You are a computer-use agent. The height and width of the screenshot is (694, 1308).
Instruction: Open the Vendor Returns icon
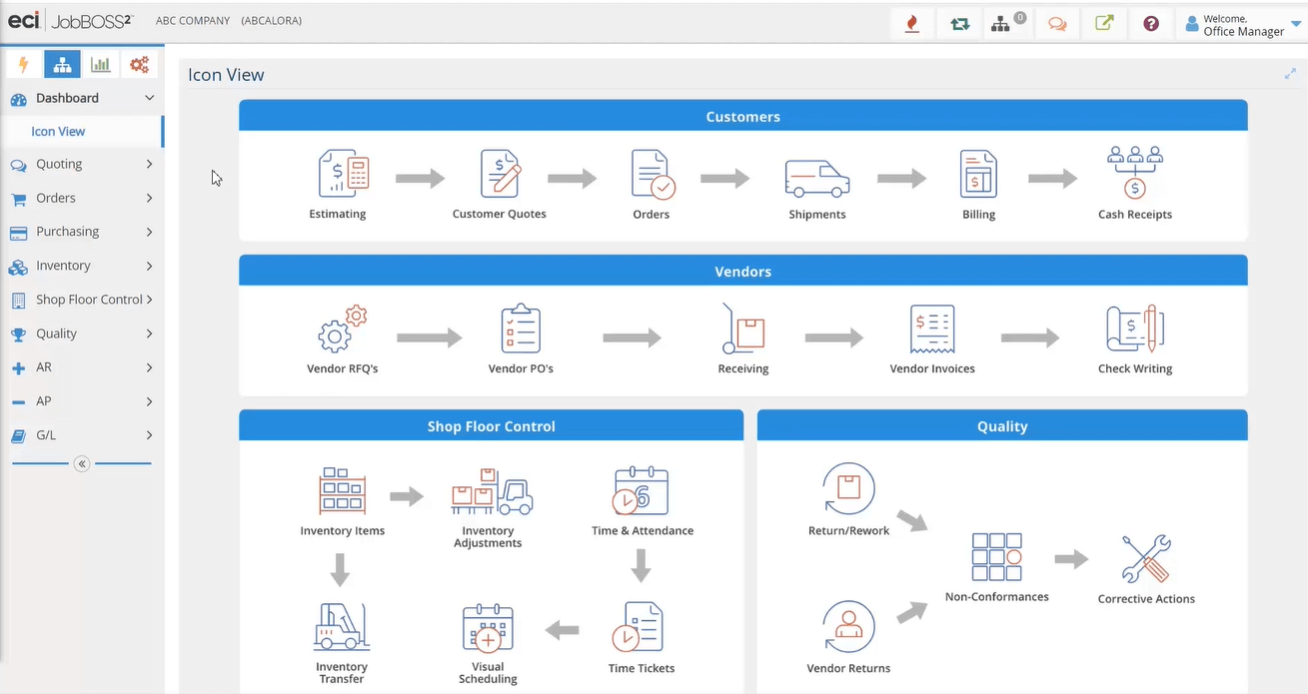848,626
